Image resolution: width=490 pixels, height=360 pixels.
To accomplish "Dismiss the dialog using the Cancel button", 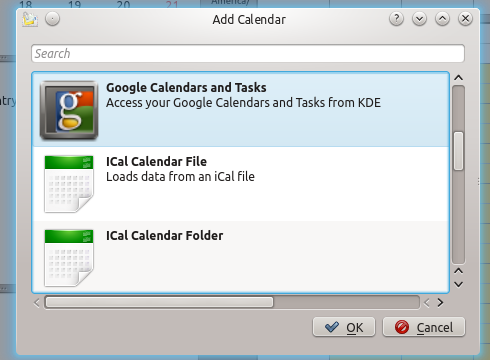I will [424, 327].
